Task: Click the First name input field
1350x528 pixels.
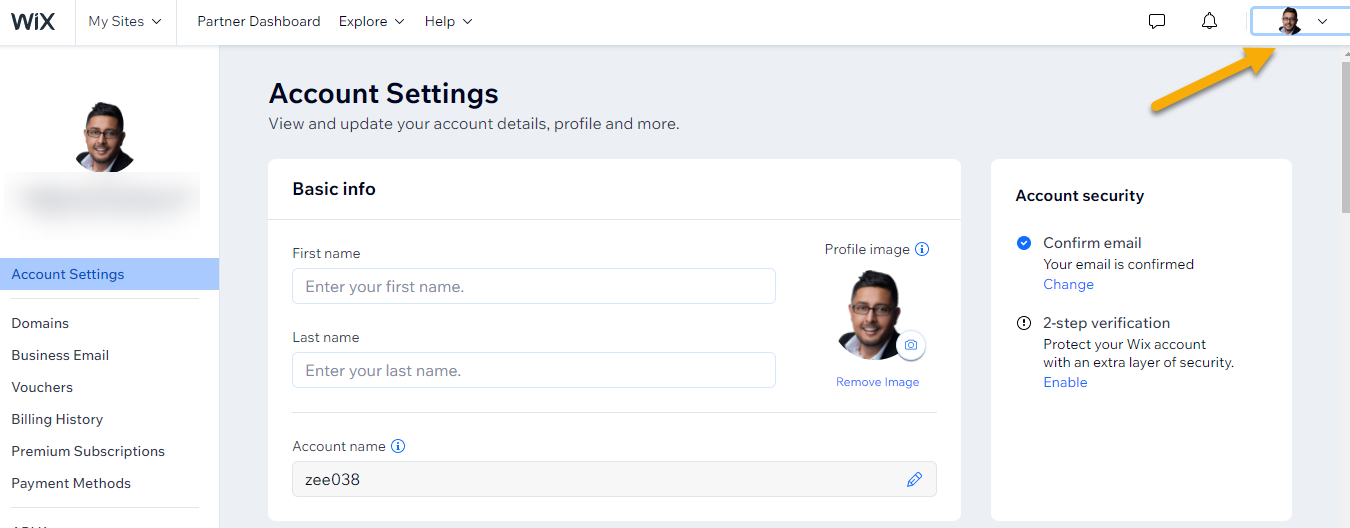Action: (533, 286)
